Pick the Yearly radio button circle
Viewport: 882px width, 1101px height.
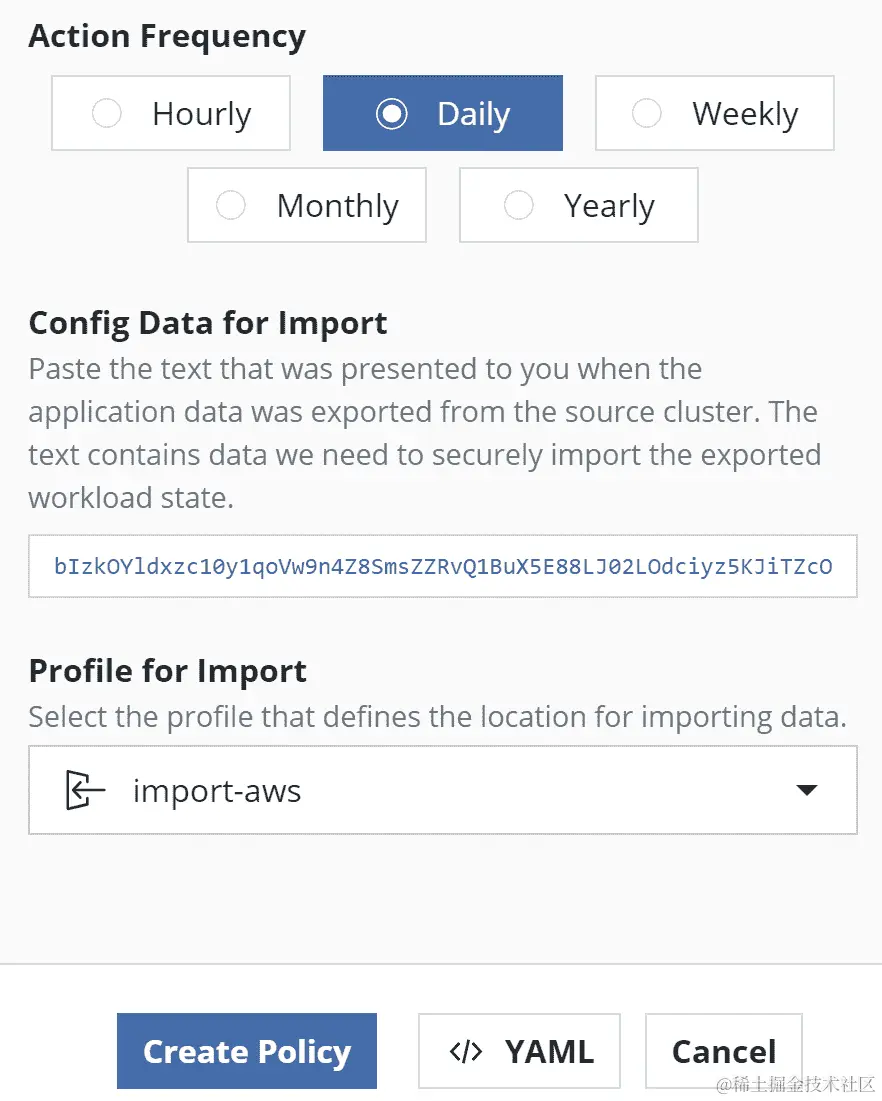click(519, 206)
